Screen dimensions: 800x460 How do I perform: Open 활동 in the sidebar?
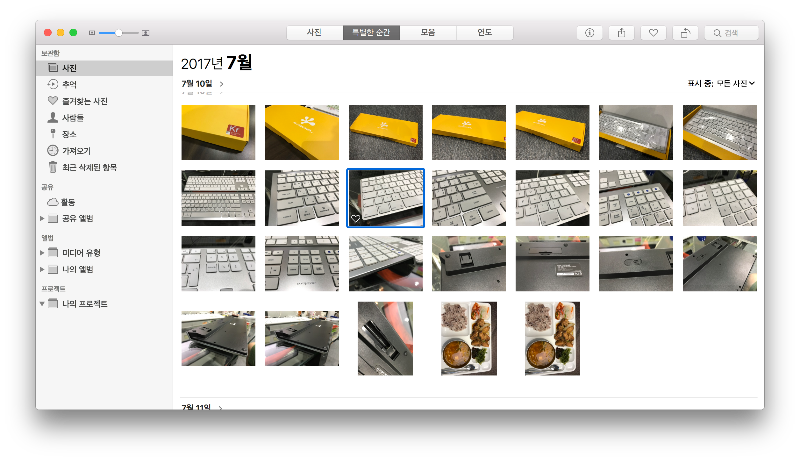(x=105, y=202)
